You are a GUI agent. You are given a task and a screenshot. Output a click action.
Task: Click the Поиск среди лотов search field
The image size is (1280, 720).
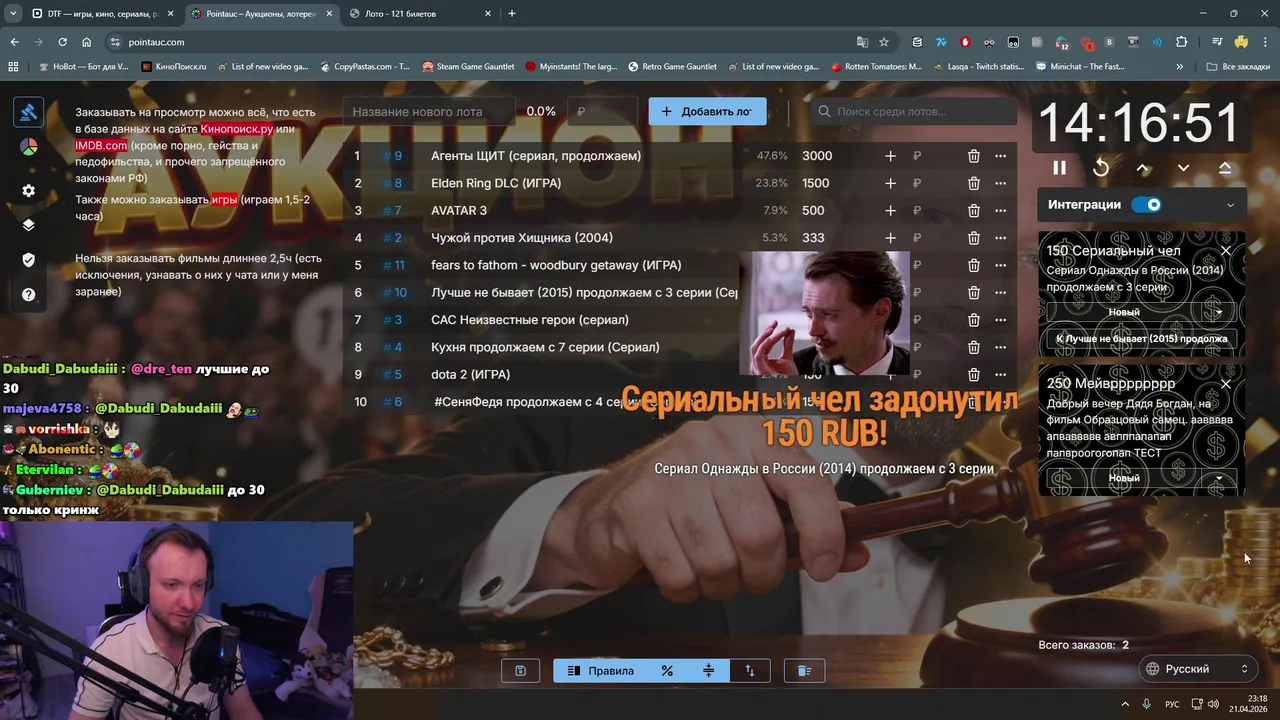914,112
